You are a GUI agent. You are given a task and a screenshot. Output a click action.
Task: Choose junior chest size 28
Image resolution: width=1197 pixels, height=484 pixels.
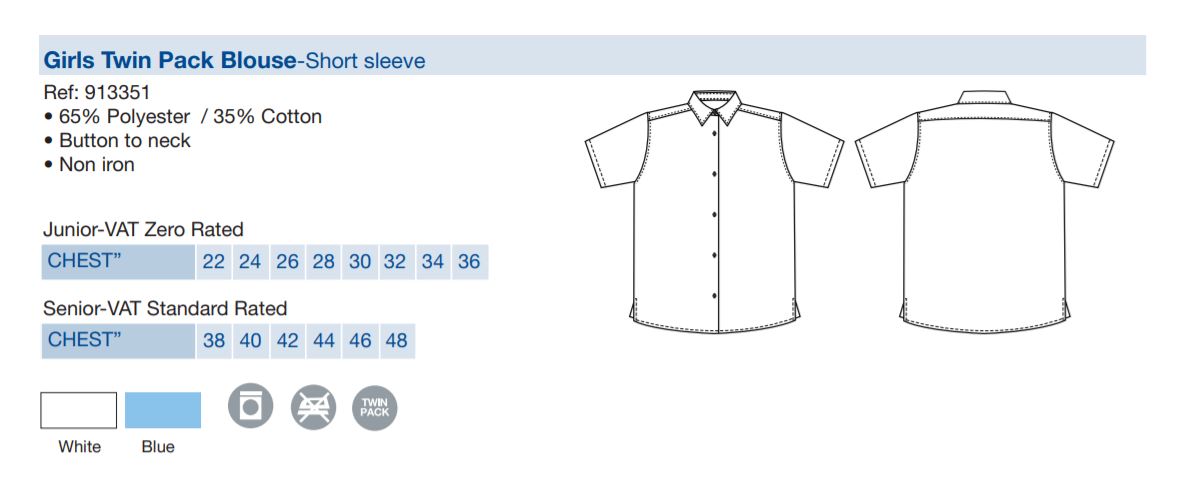coord(324,262)
